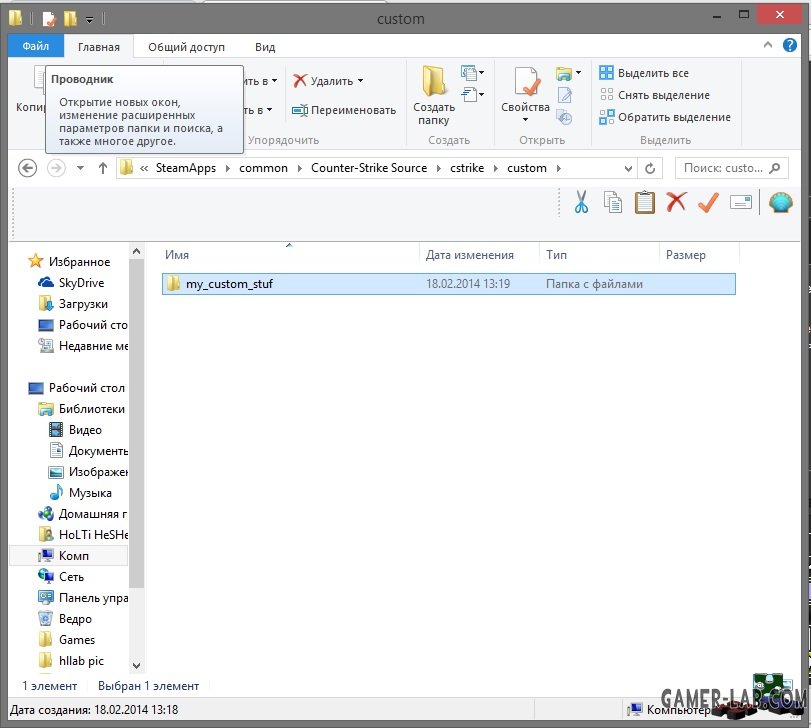Click common in the address path
The image size is (811, 728).
click(263, 168)
